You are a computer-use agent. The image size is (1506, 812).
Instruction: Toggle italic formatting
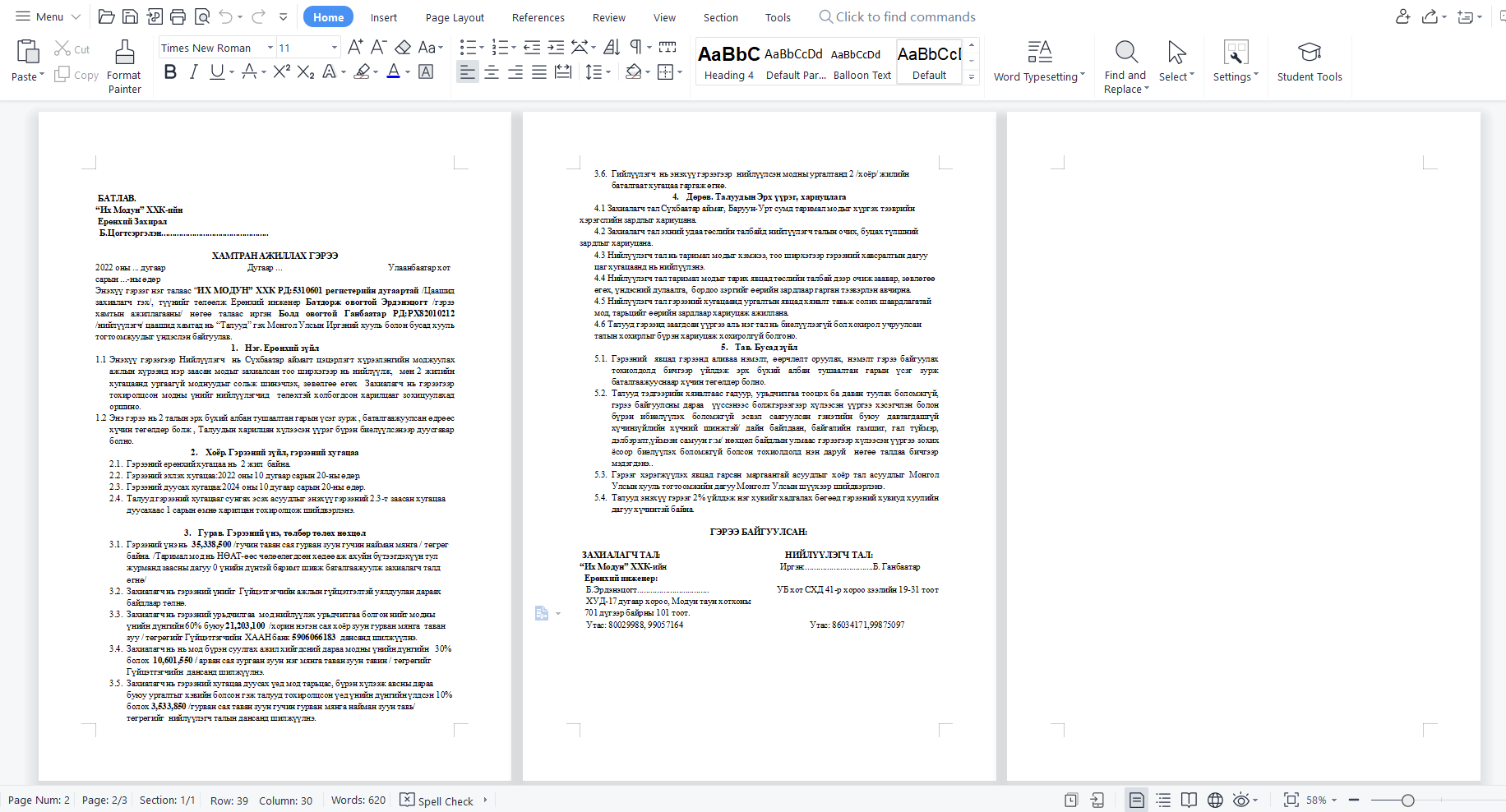193,72
